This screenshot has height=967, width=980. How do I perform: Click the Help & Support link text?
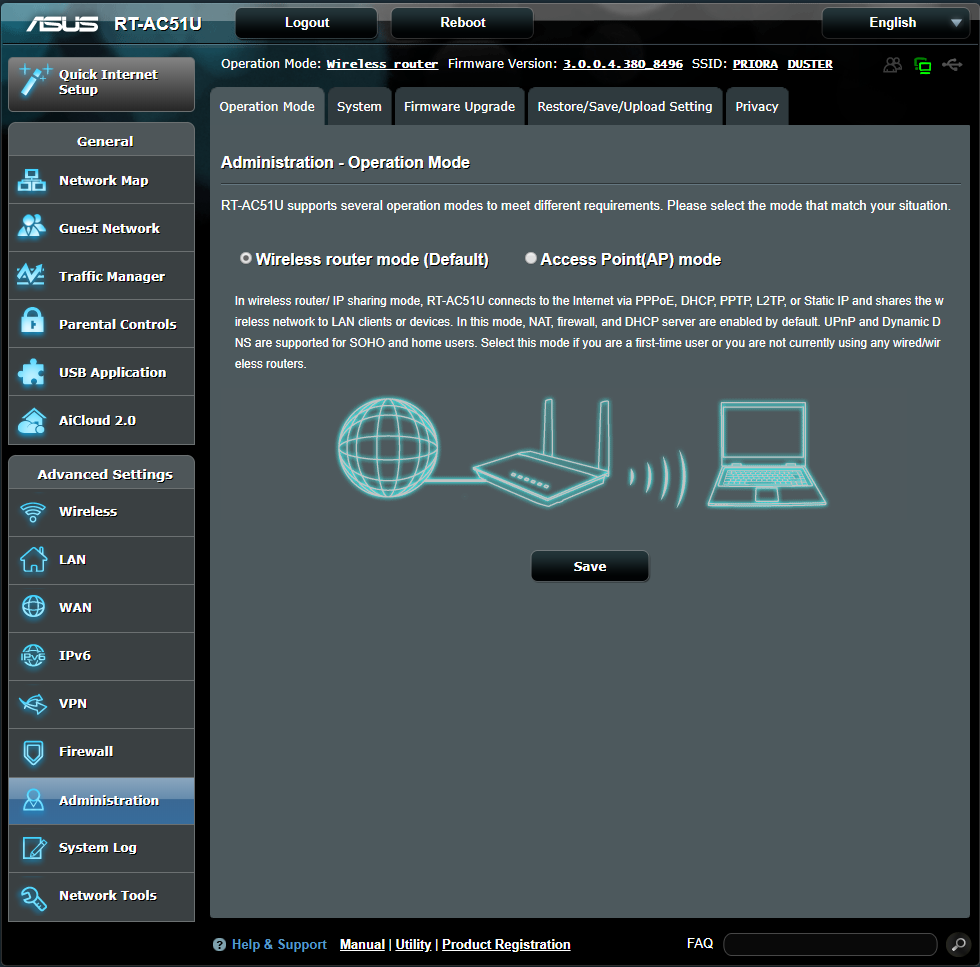[x=279, y=944]
